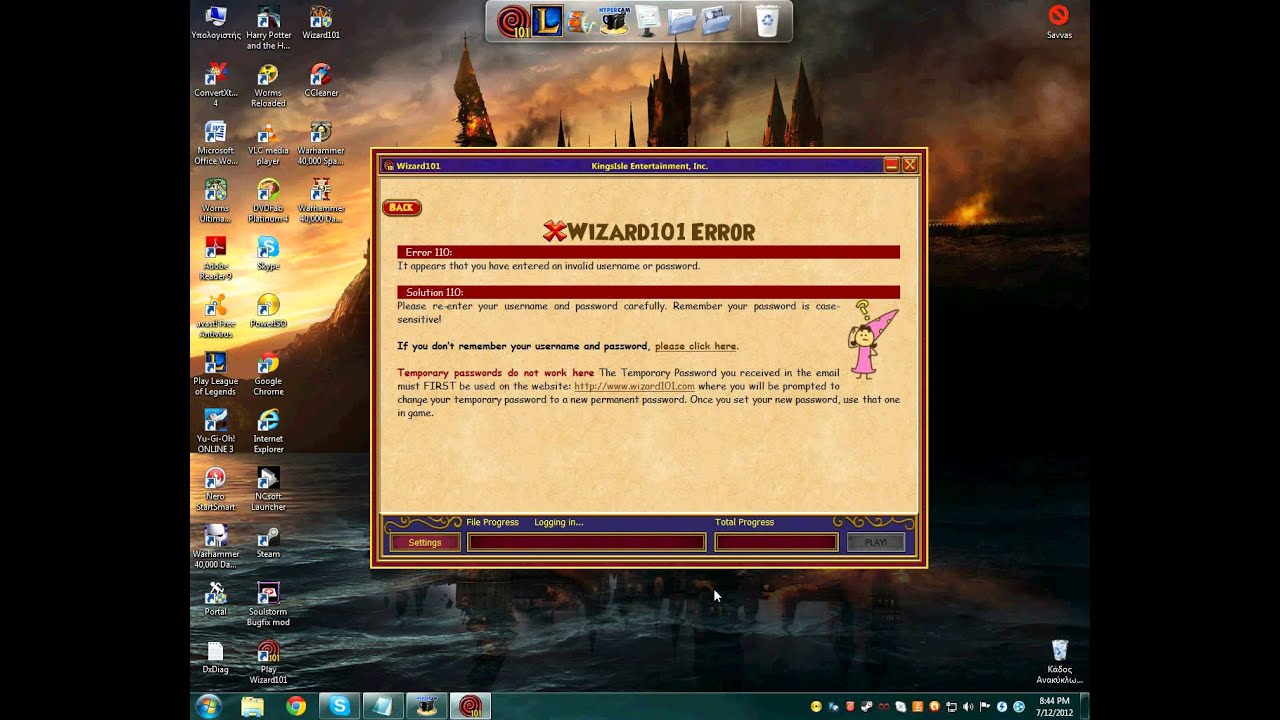Open HyperCam from the top dock

click(614, 20)
